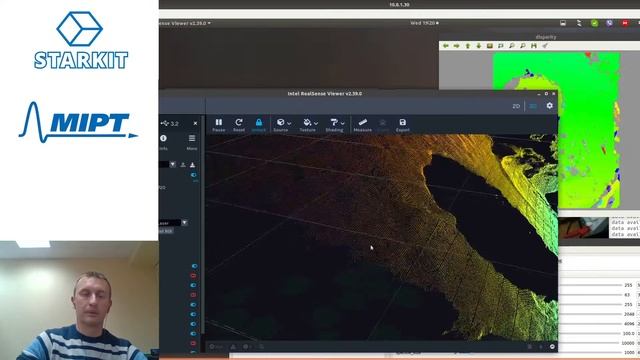Toggle the top stream on switch
640x360 pixels.
click(193, 175)
